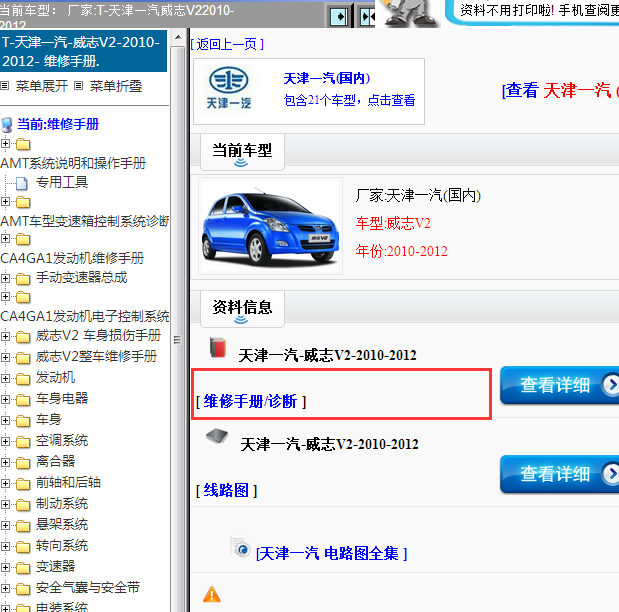Click 查看详细 button beside 维修手册/诊断
Image resolution: width=619 pixels, height=612 pixels.
559,385
